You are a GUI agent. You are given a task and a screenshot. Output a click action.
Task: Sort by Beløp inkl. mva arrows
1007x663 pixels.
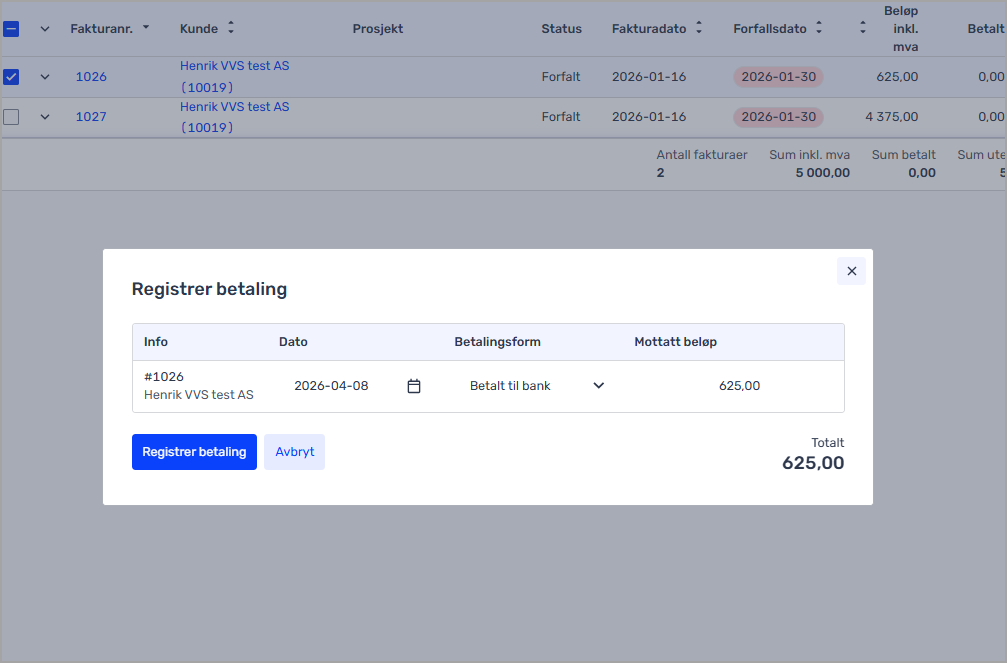(x=863, y=28)
